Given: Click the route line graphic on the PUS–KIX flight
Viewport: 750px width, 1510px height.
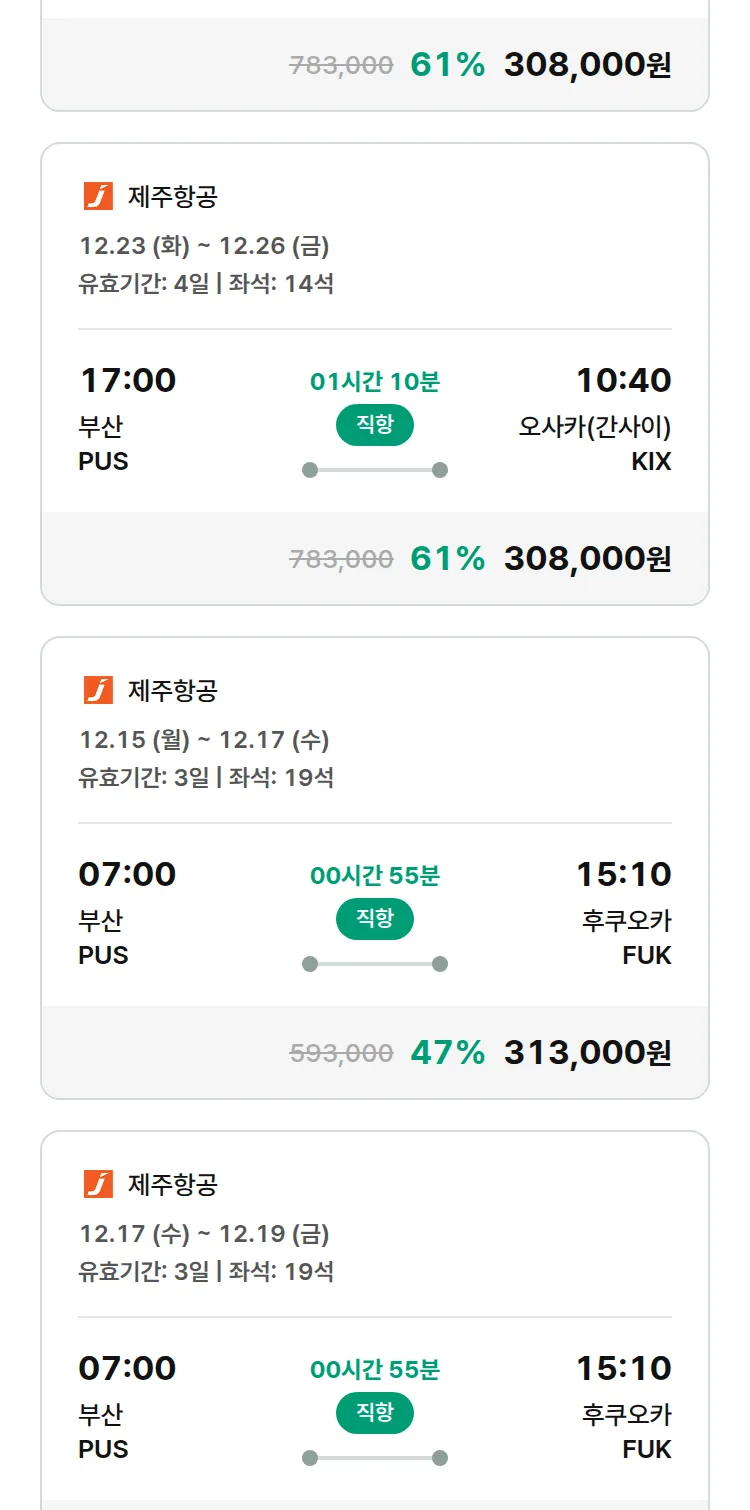Looking at the screenshot, I should [375, 470].
